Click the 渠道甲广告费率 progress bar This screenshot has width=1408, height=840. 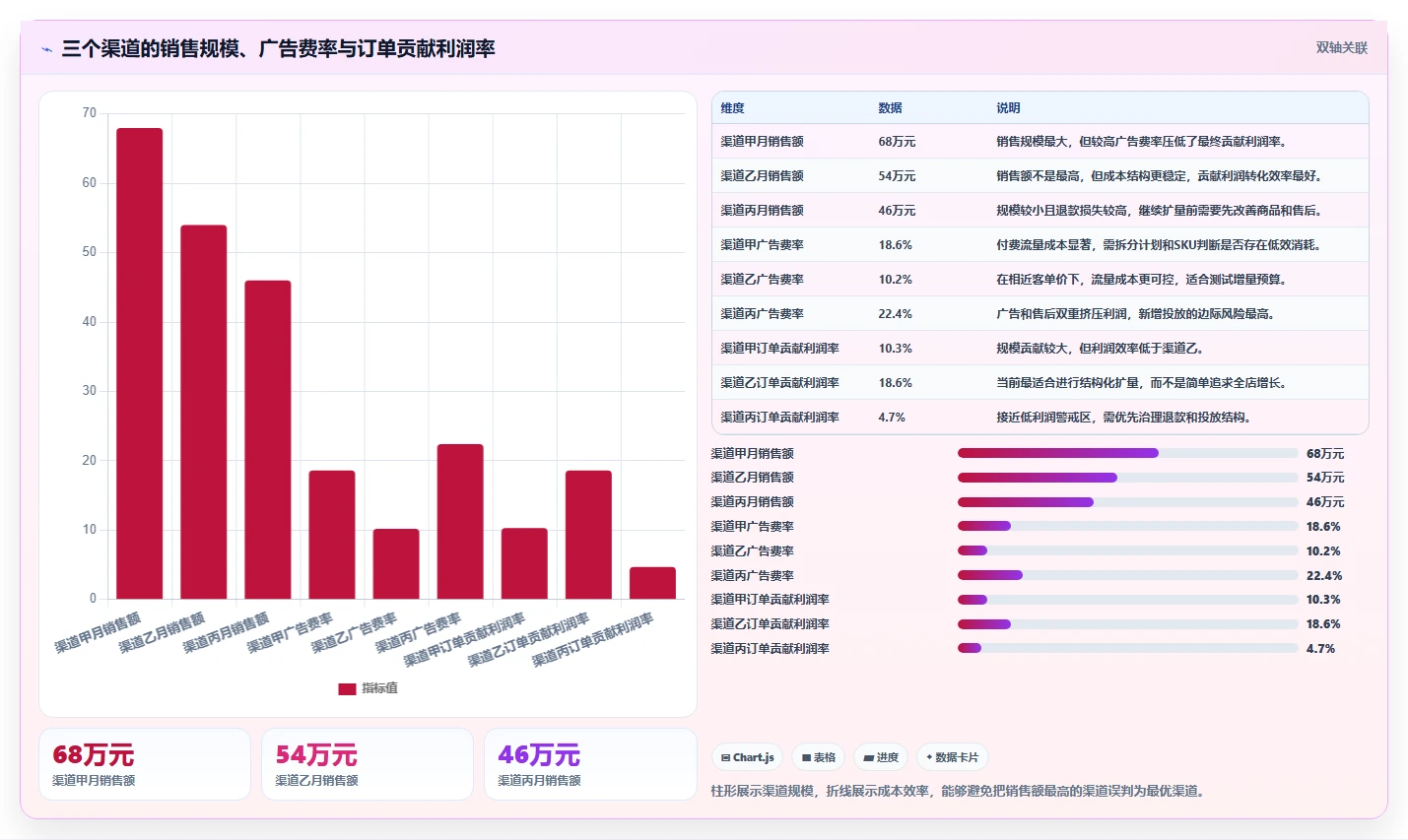pos(1128,526)
